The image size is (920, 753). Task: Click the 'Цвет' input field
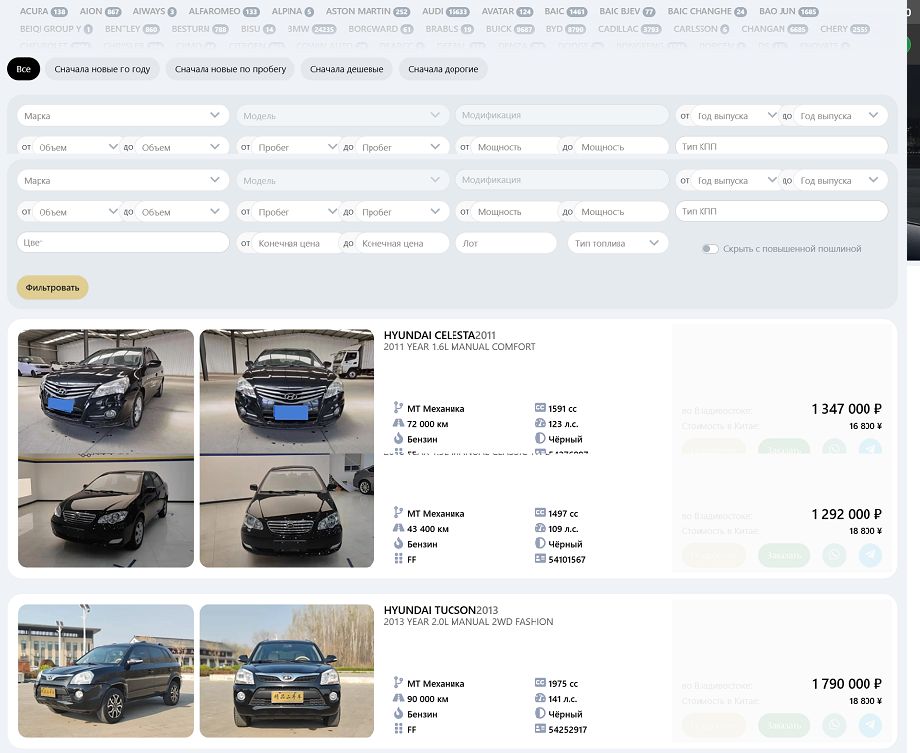(x=123, y=242)
